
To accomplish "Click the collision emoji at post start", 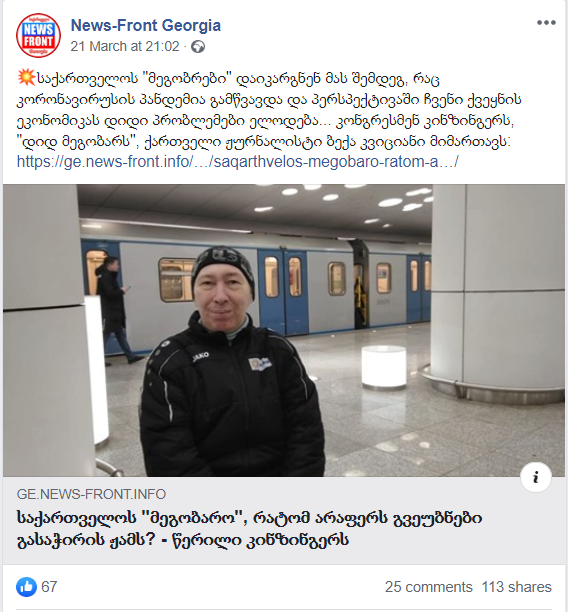I will (x=26, y=77).
